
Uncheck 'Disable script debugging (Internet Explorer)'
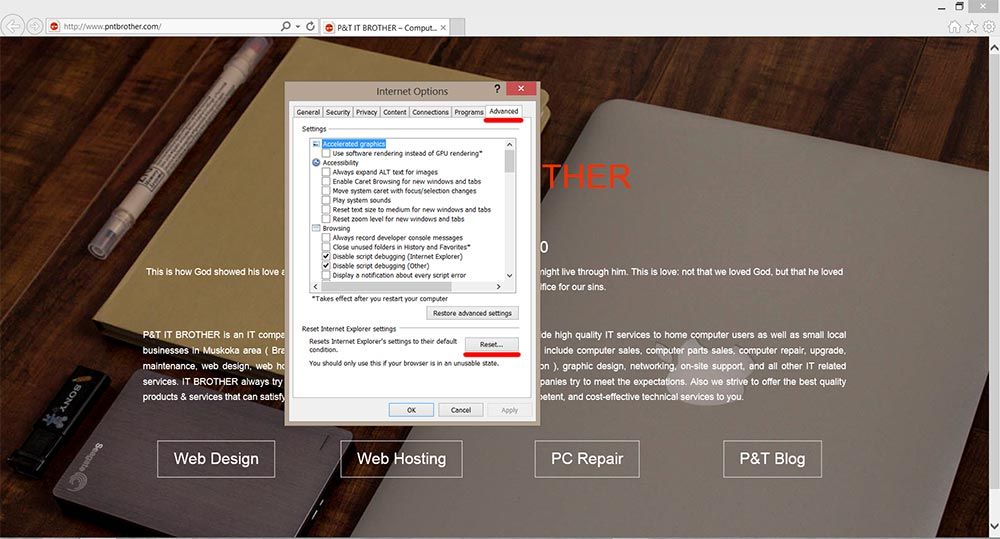326,256
